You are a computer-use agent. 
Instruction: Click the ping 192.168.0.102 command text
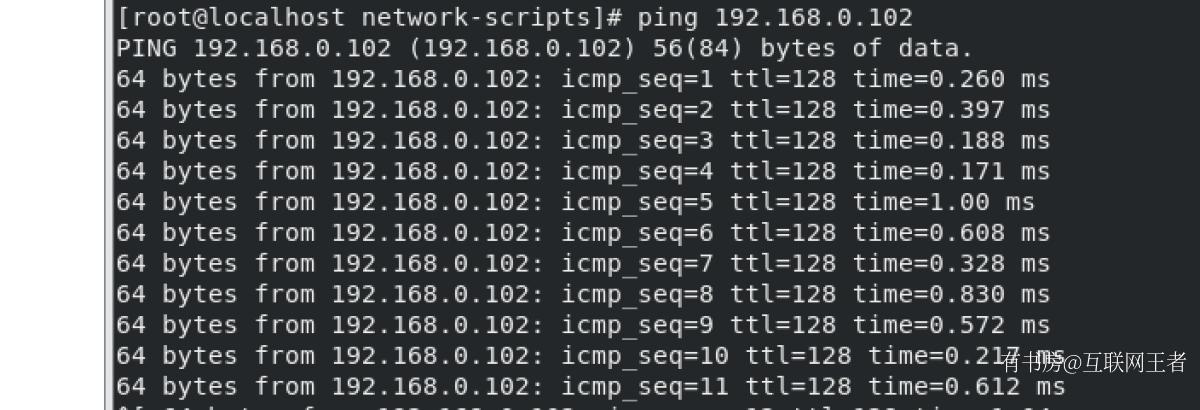(x=775, y=18)
